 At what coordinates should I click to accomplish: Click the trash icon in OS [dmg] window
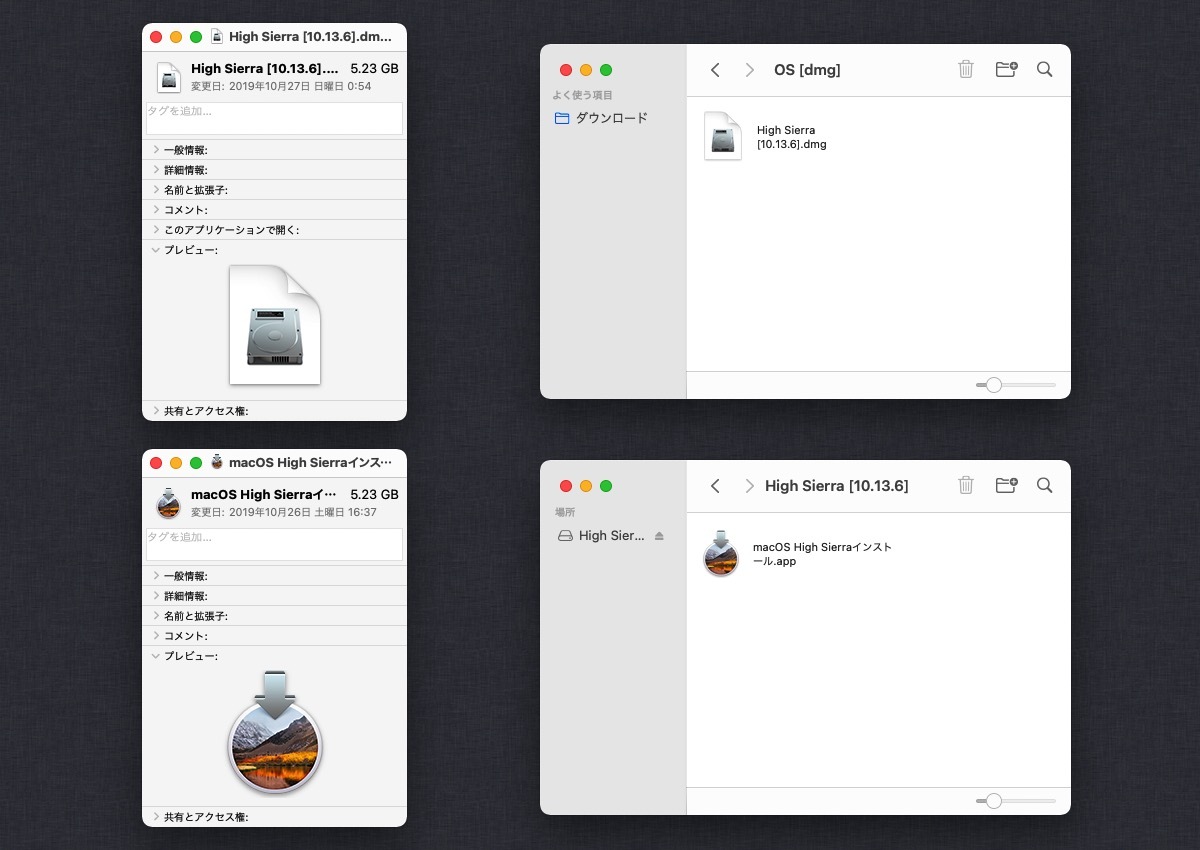click(965, 69)
